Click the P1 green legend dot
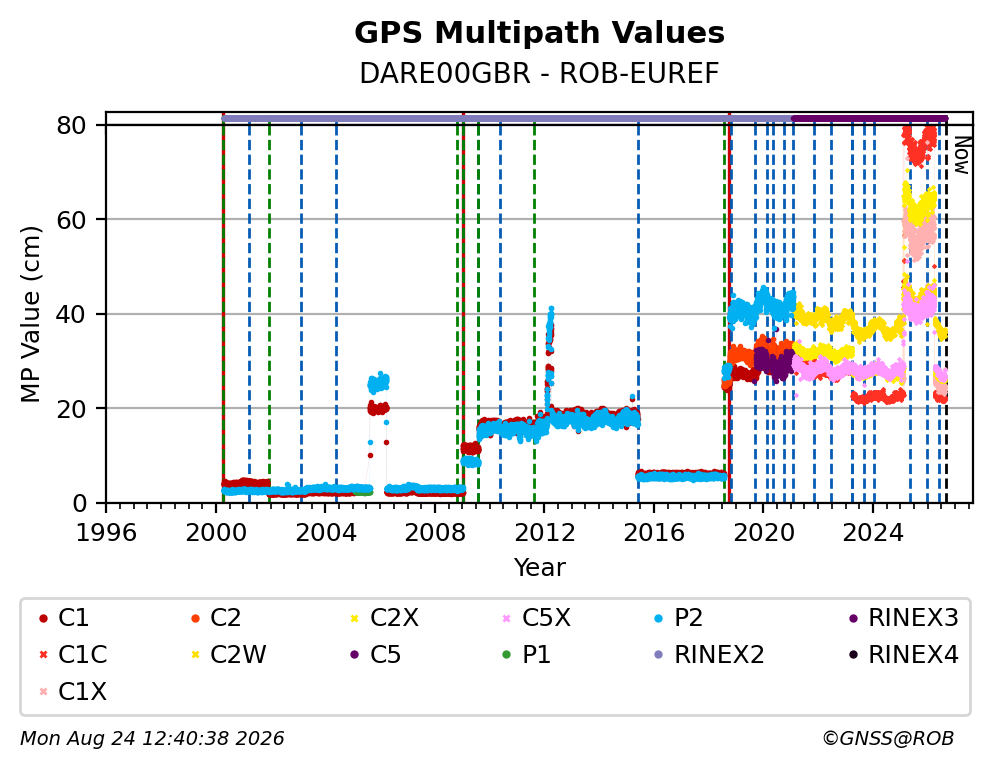This screenshot has width=992, height=769. pos(506,655)
